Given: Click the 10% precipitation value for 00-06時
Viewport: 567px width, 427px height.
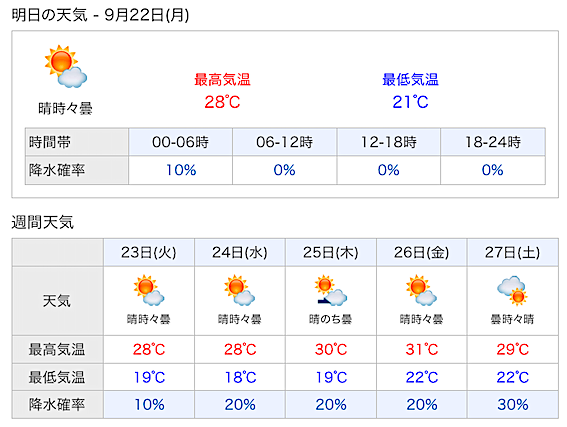Looking at the screenshot, I should [x=181, y=170].
